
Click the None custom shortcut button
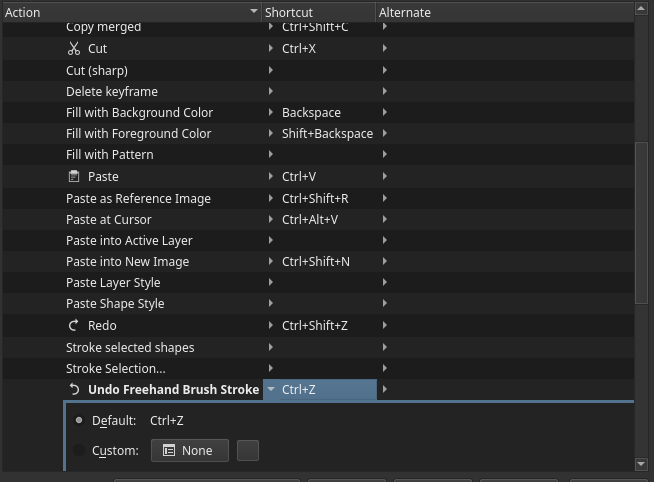(x=189, y=451)
